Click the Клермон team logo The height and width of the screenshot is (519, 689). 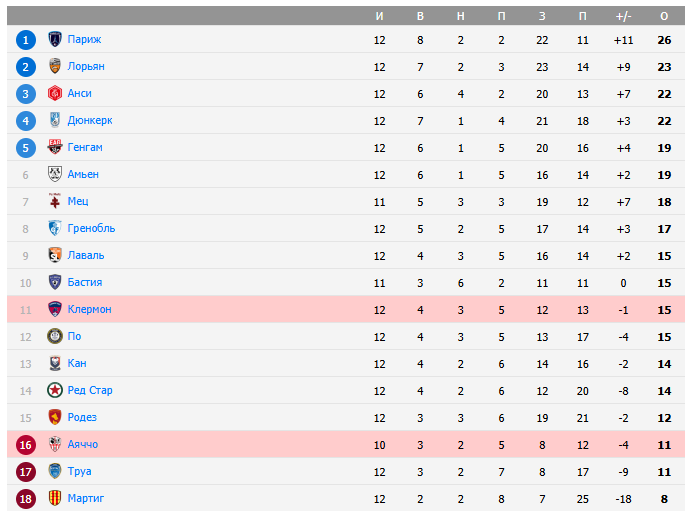[x=55, y=309]
